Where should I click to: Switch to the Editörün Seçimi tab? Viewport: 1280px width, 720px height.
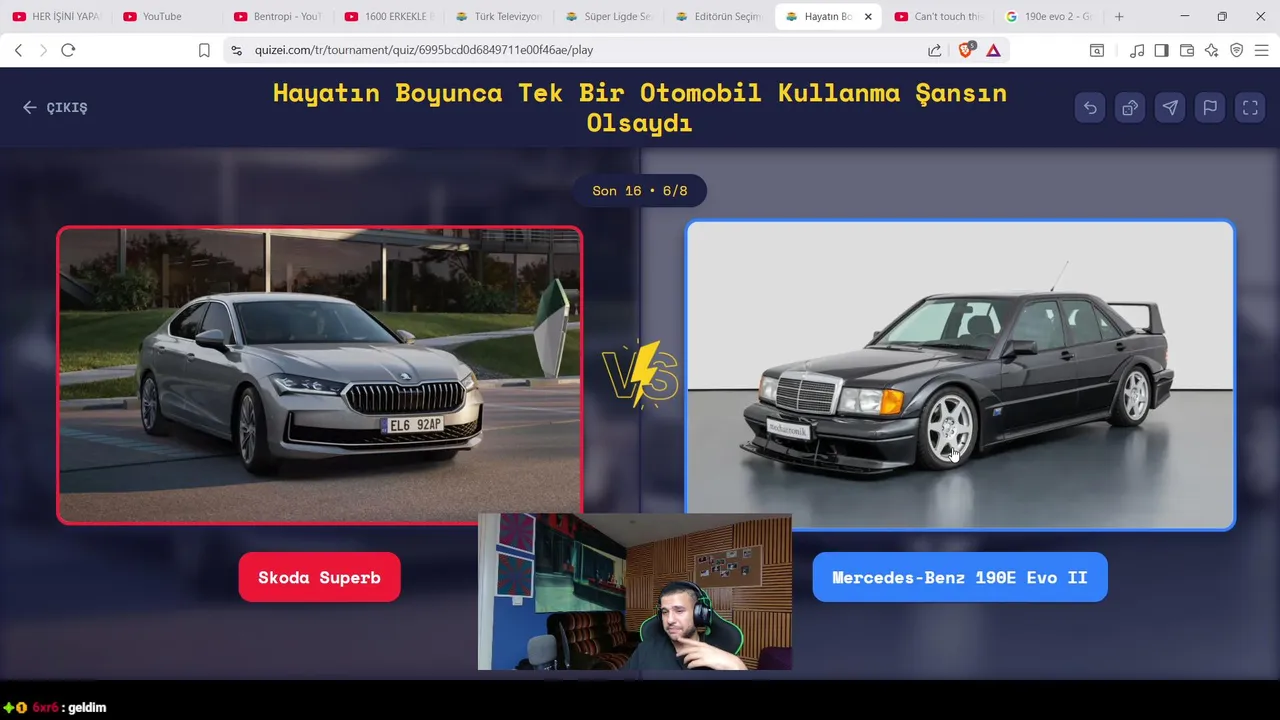click(719, 16)
